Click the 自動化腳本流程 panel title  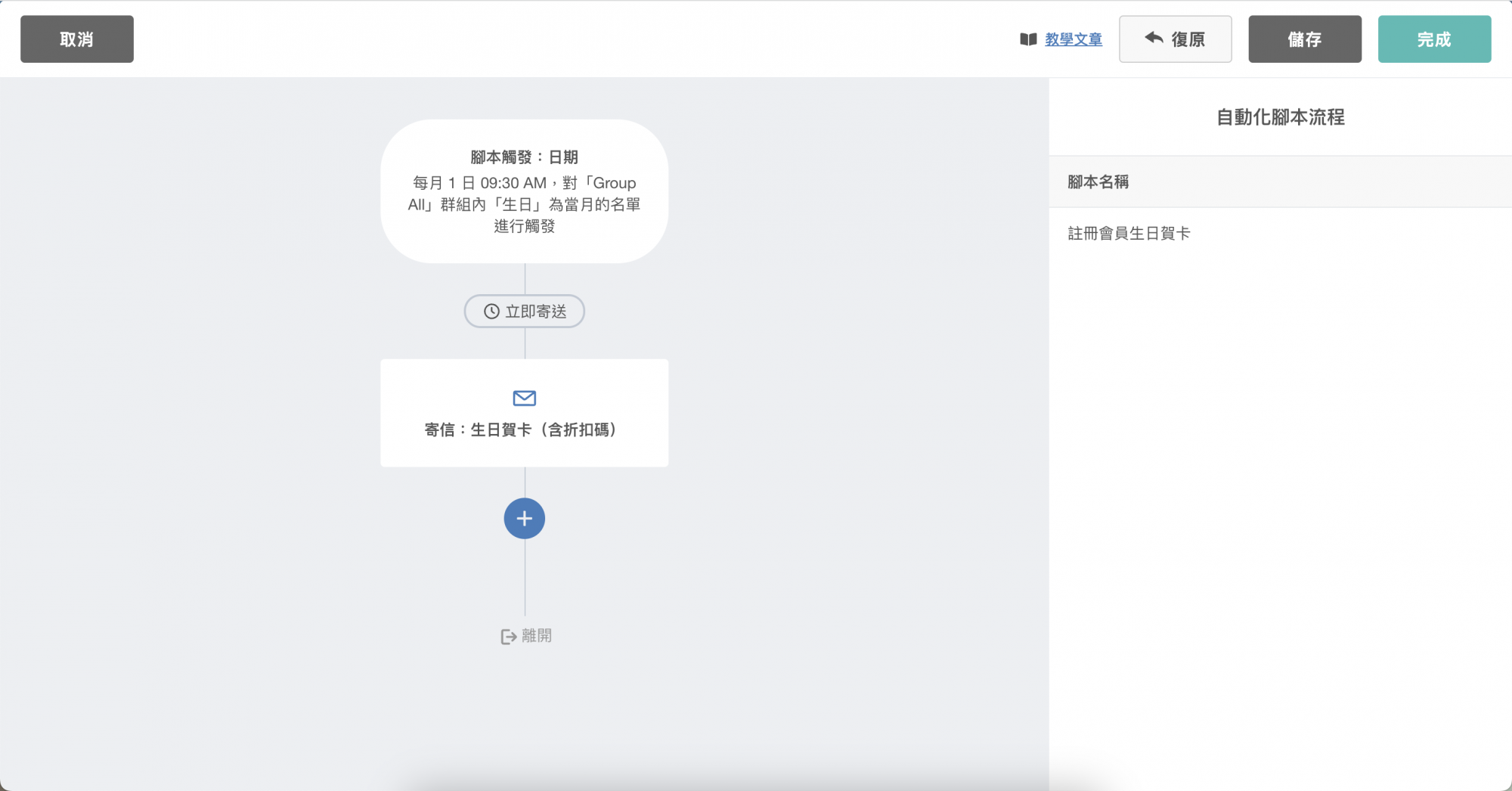tap(1281, 117)
